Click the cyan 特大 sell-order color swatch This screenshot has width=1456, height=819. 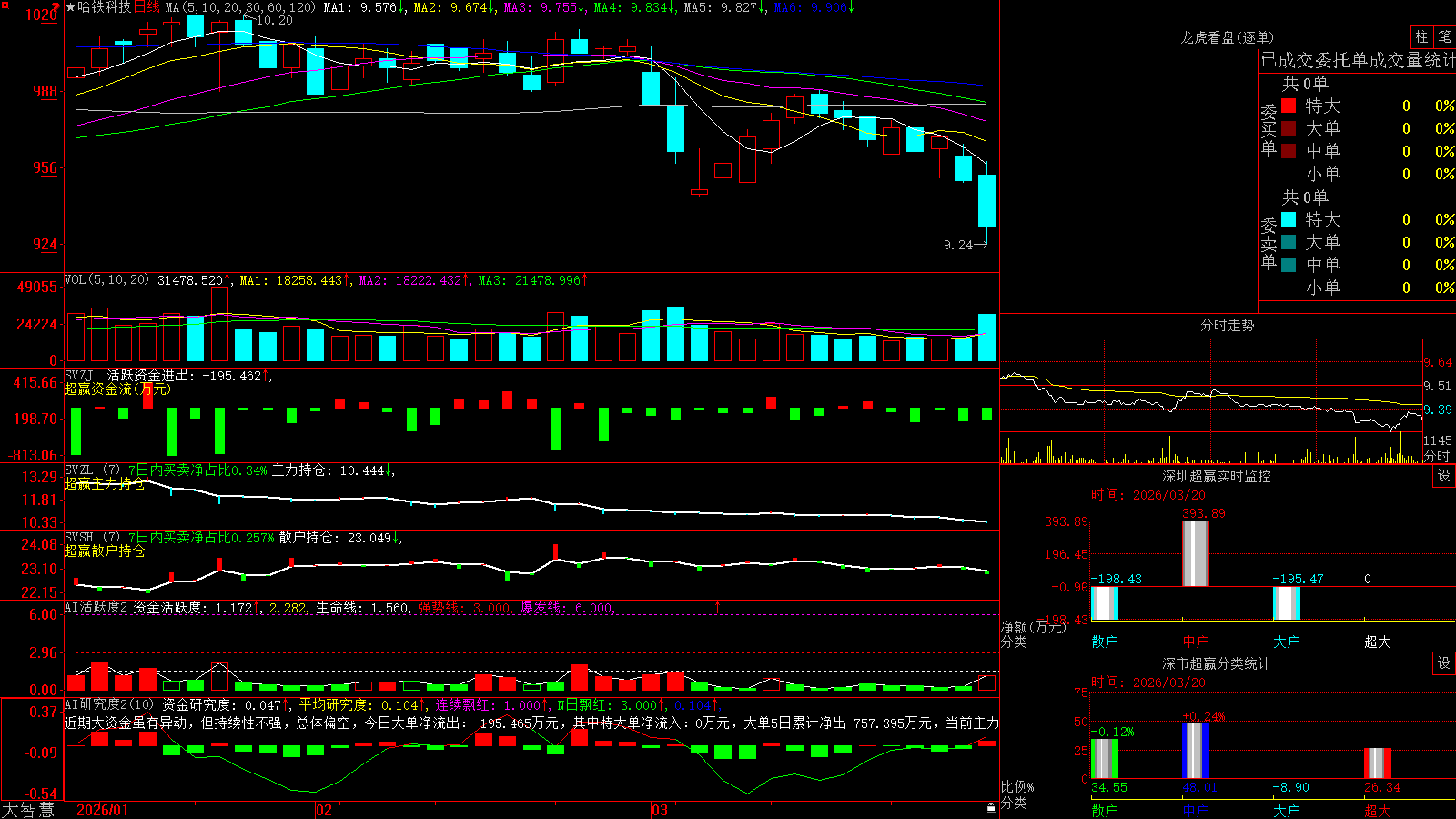1289,219
